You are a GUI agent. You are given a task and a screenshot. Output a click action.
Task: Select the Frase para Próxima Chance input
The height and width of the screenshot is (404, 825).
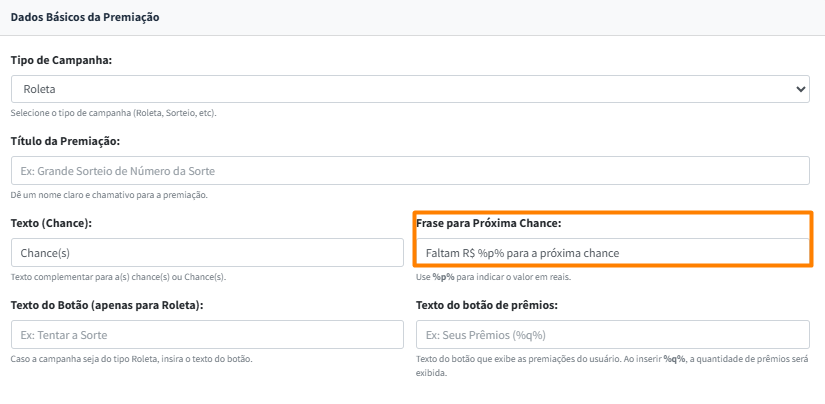(x=611, y=253)
